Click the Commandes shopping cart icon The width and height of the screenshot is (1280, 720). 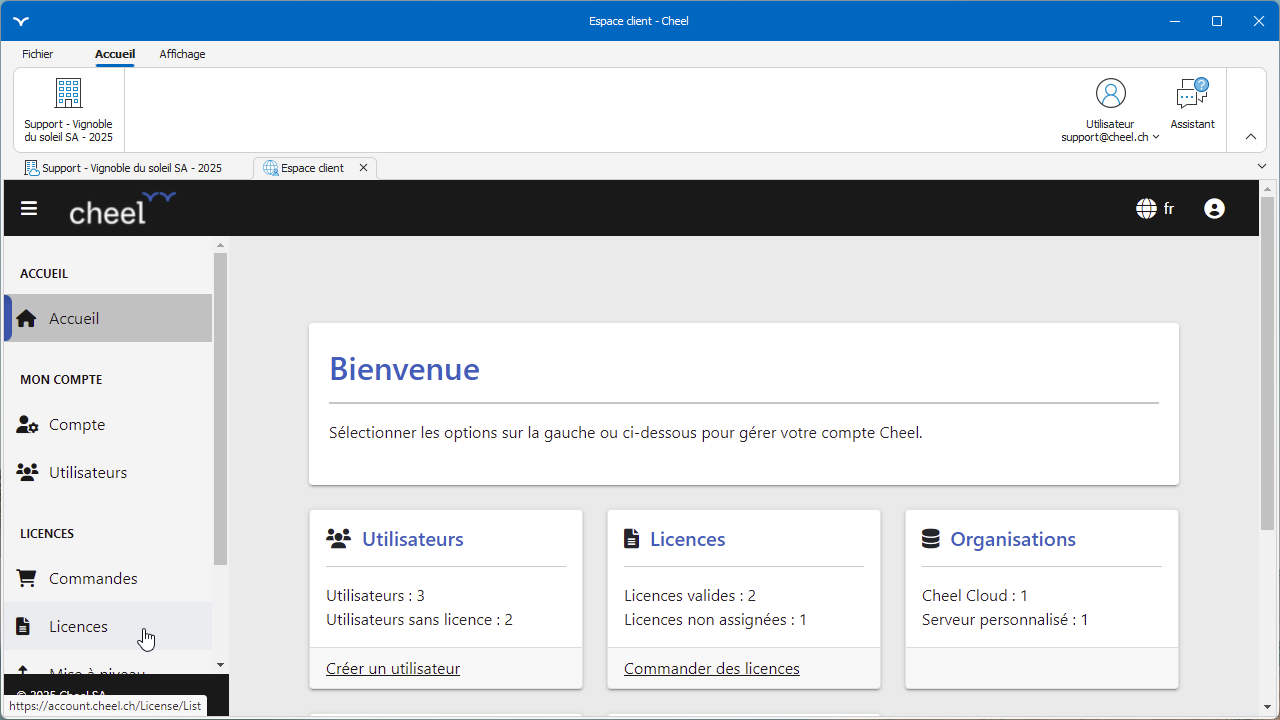(27, 578)
